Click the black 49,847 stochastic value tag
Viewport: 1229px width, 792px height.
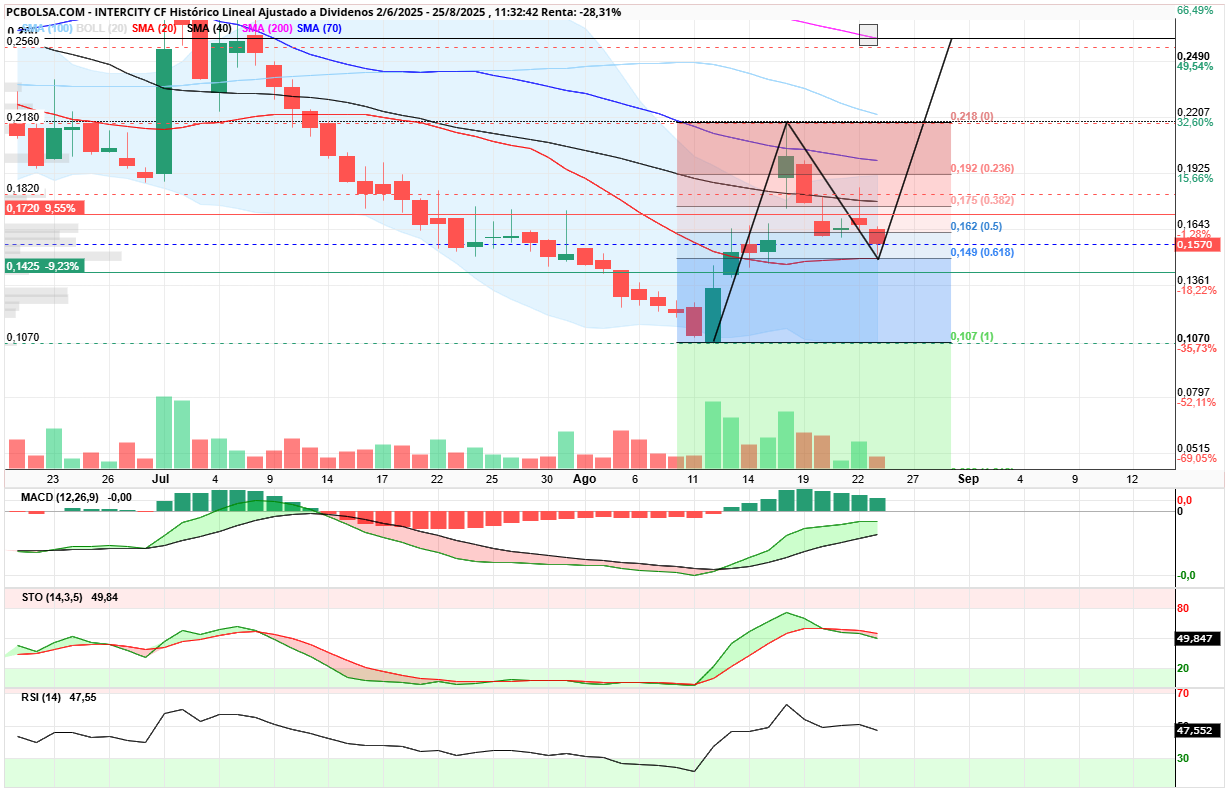1198,638
